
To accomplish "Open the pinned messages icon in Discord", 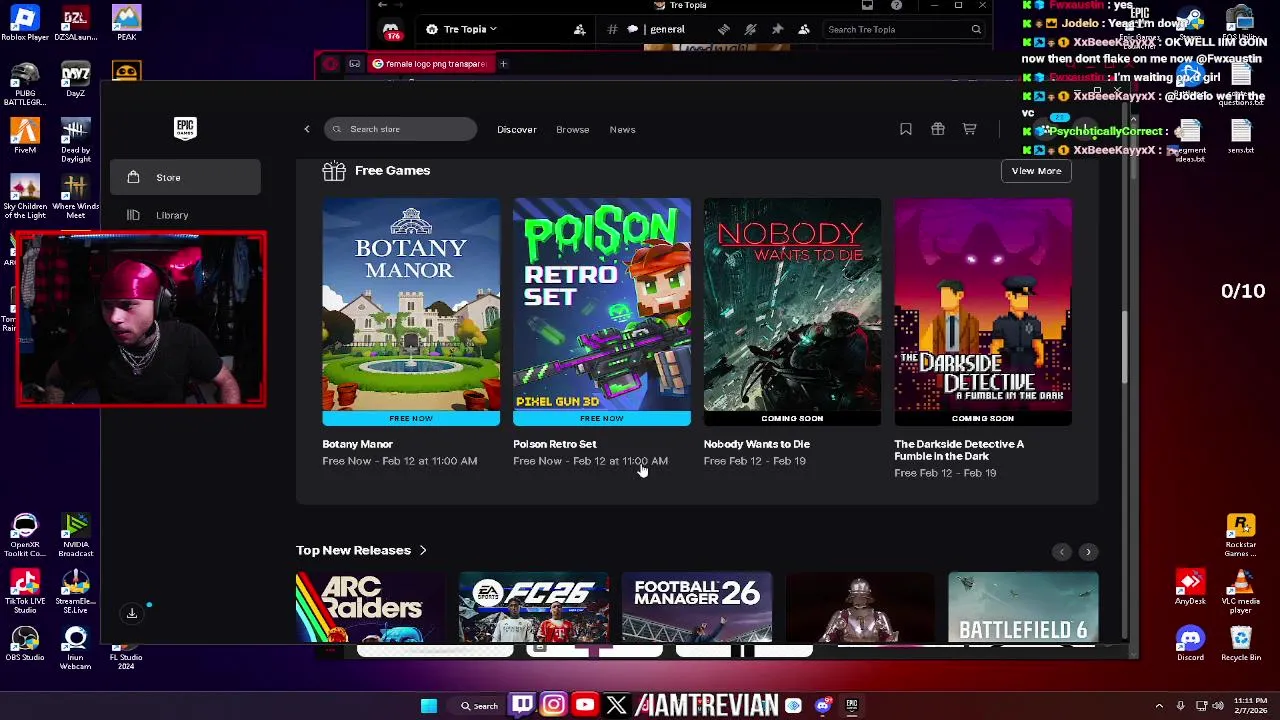I will pos(777,29).
